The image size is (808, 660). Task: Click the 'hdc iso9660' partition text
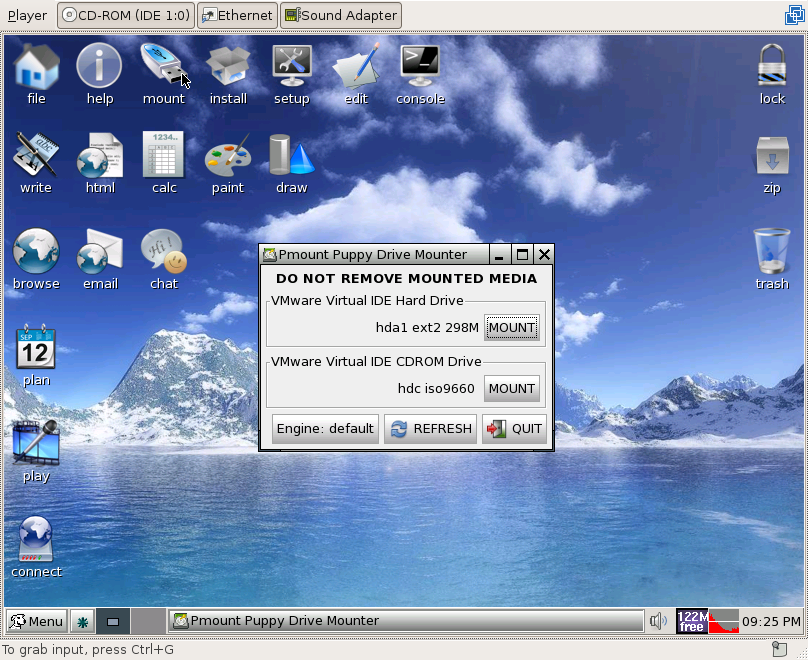(x=436, y=388)
